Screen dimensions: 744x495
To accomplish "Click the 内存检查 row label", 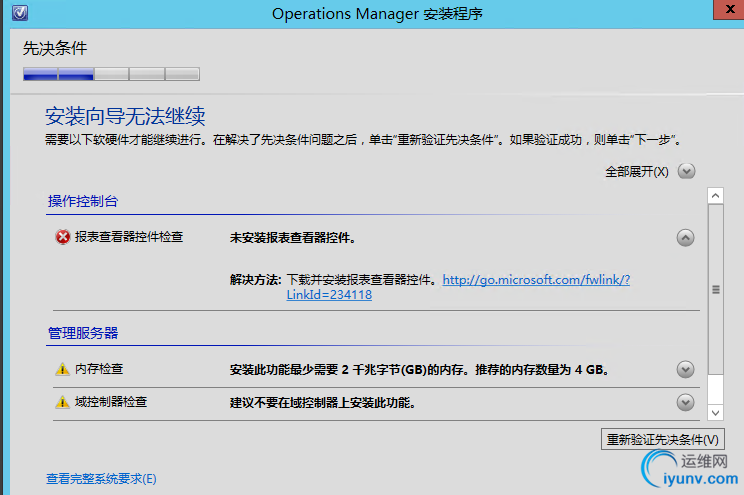I will 99,369.
